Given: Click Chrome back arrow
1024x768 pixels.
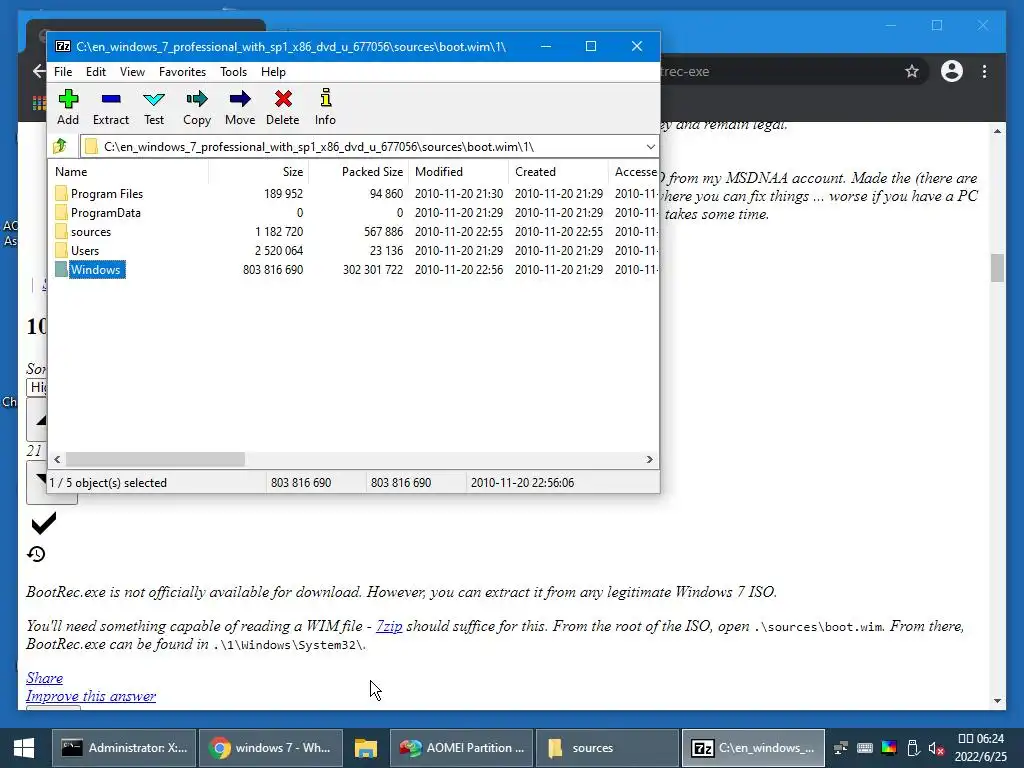Looking at the screenshot, I should [x=39, y=71].
